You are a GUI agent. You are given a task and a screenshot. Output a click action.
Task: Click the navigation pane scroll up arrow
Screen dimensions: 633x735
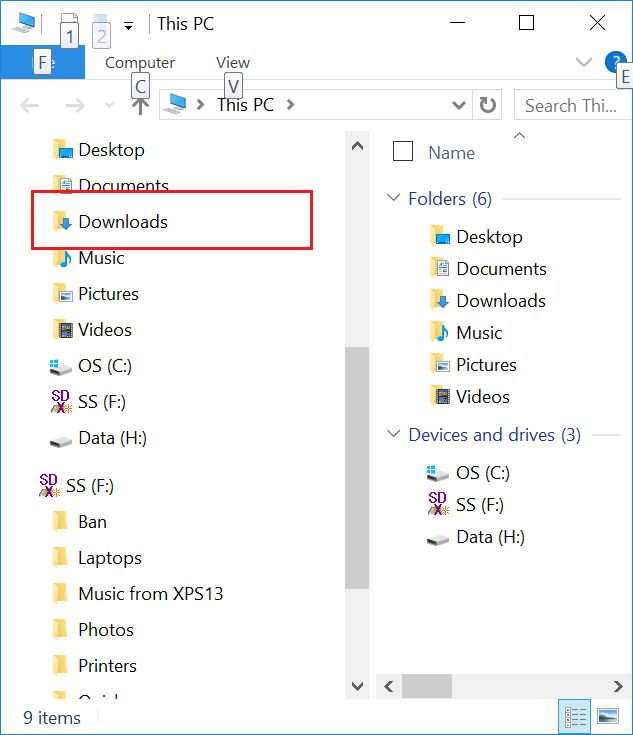click(357, 146)
